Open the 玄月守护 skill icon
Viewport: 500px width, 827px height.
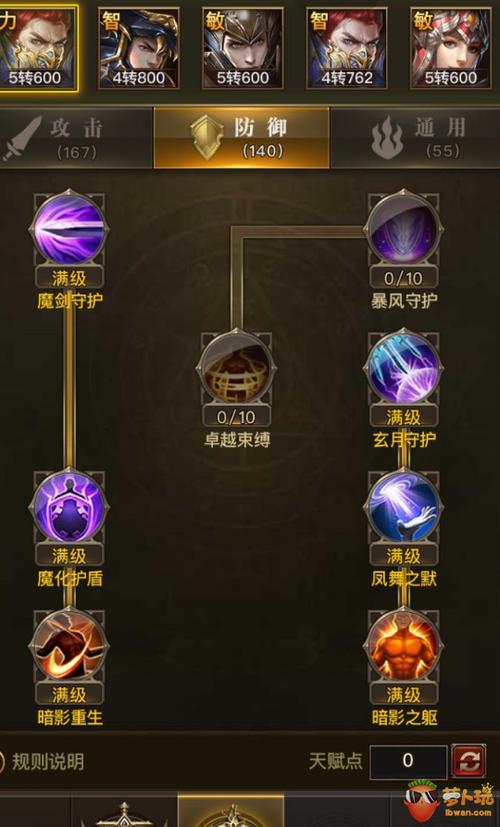pyautogui.click(x=403, y=367)
